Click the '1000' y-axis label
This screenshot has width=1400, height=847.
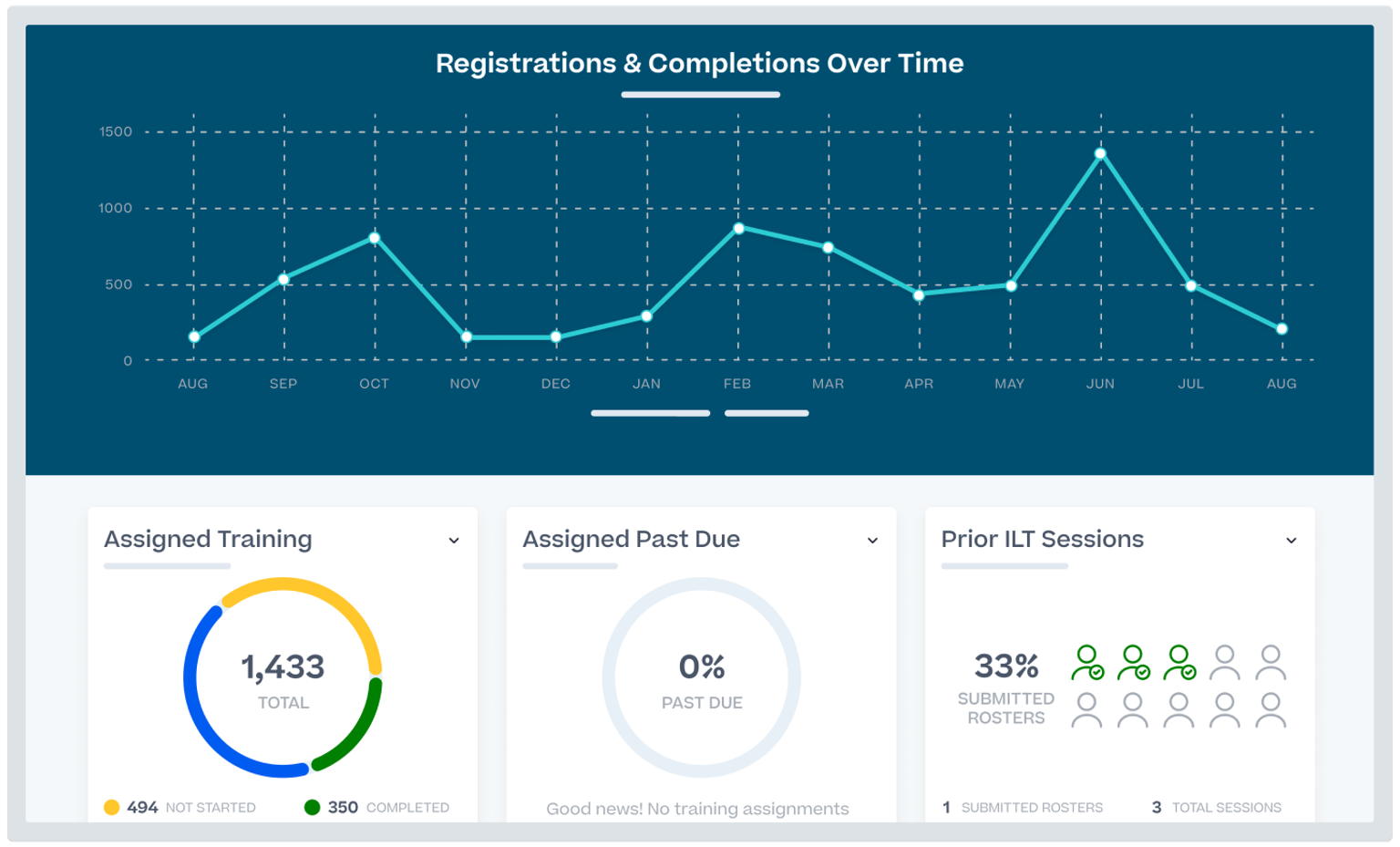pyautogui.click(x=116, y=209)
